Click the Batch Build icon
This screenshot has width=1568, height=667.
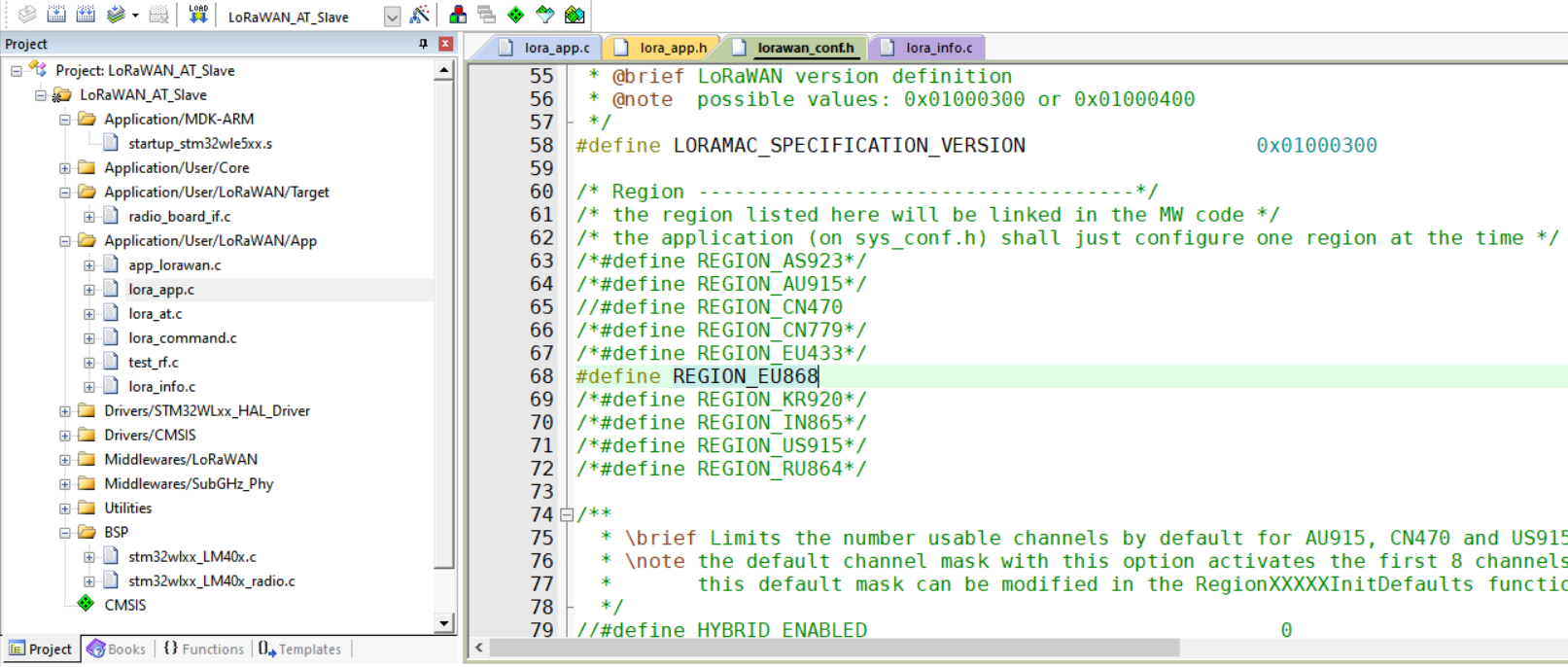116,15
